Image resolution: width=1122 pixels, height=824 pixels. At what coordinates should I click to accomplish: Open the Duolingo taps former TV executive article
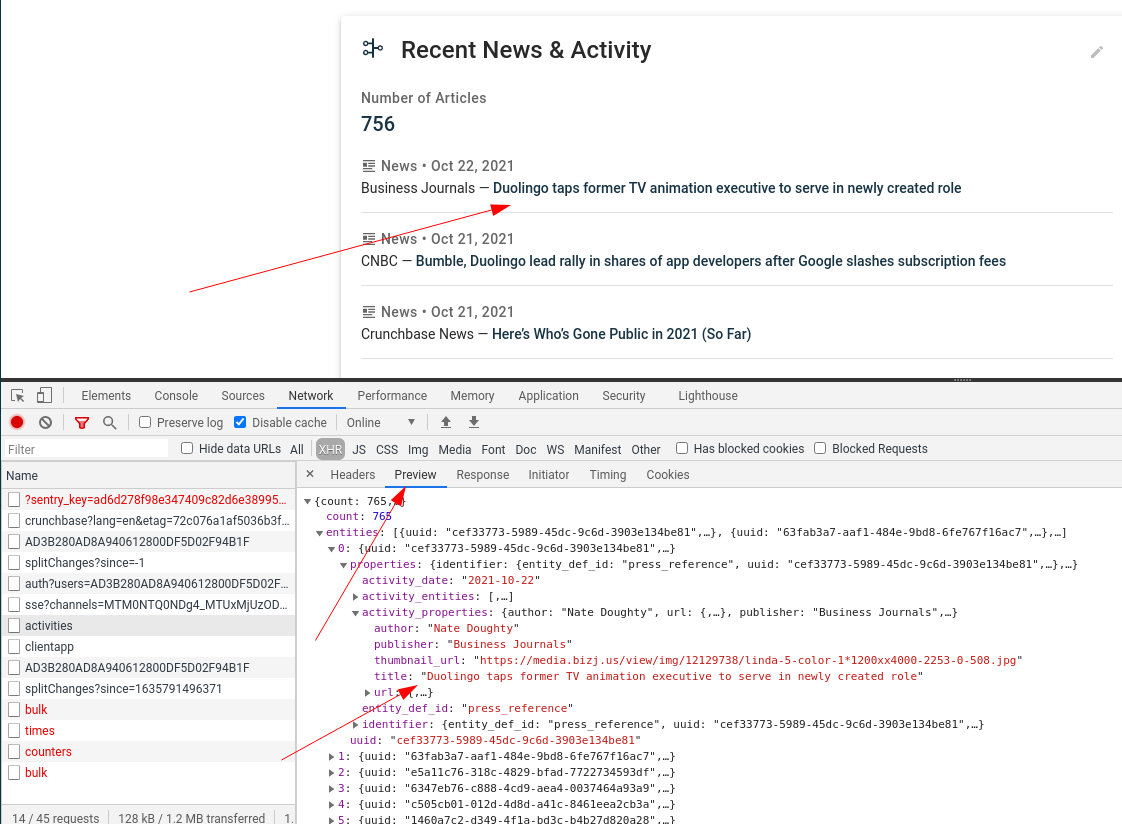[x=727, y=188]
